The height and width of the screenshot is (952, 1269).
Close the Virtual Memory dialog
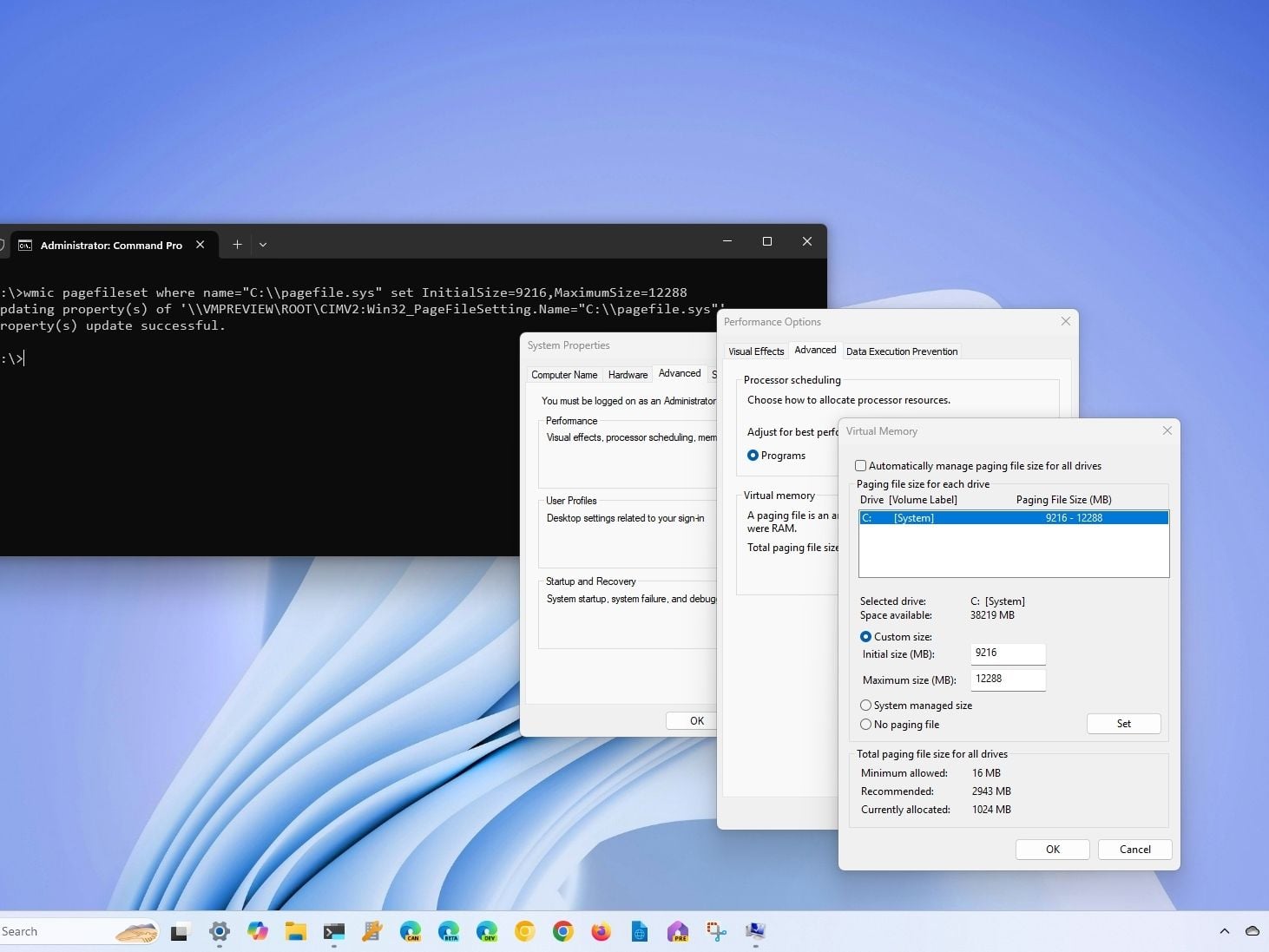tap(1167, 430)
